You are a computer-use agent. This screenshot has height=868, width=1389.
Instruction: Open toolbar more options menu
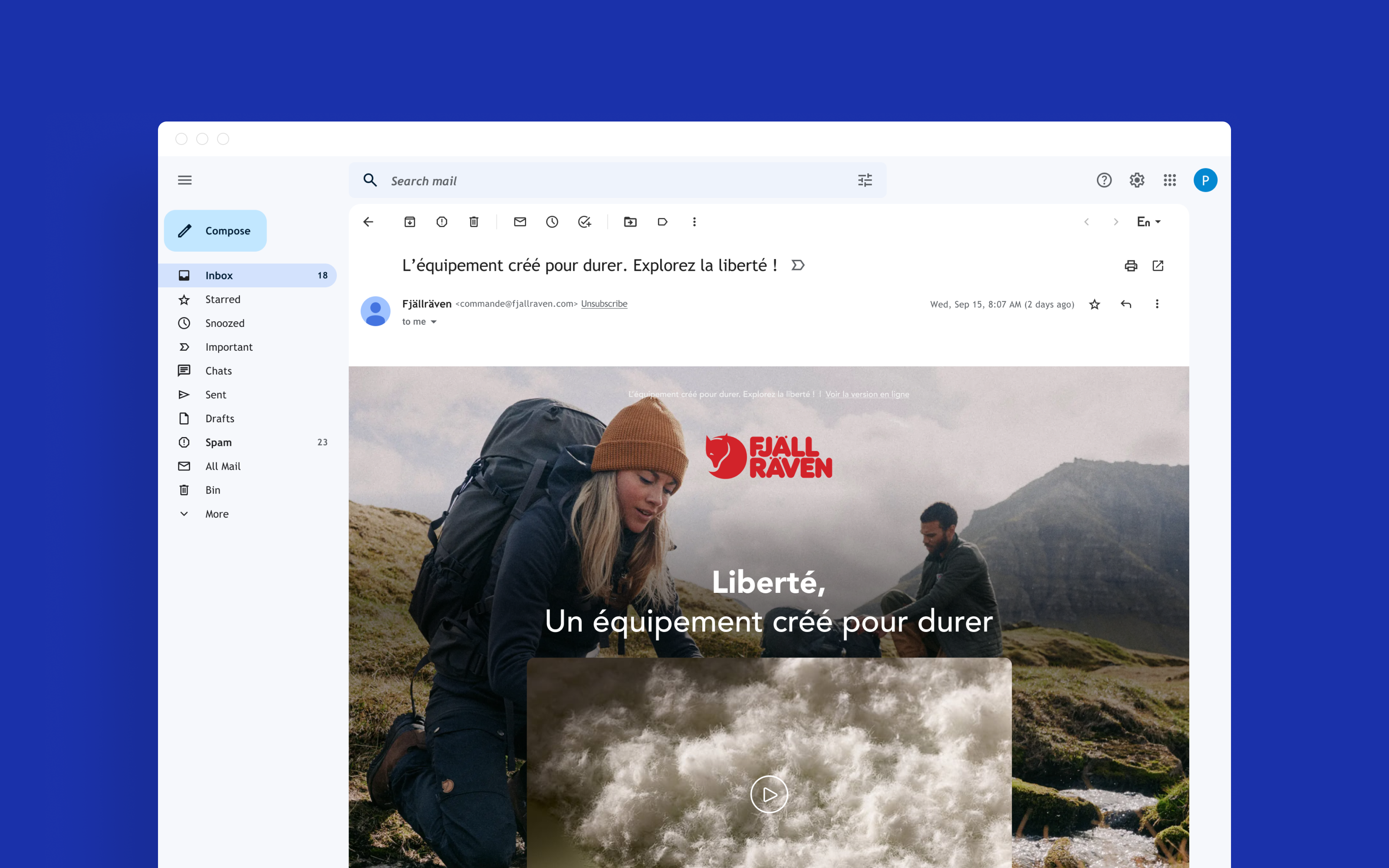point(694,222)
